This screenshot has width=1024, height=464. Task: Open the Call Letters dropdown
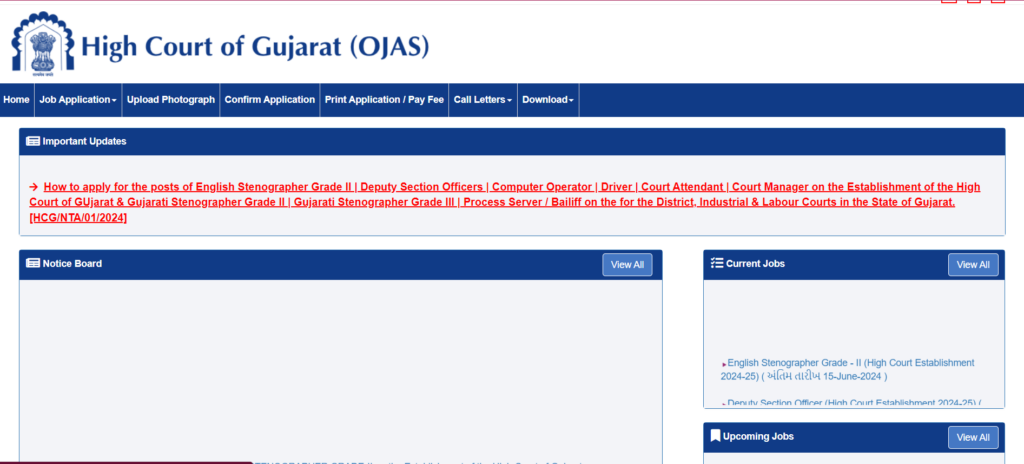[483, 100]
